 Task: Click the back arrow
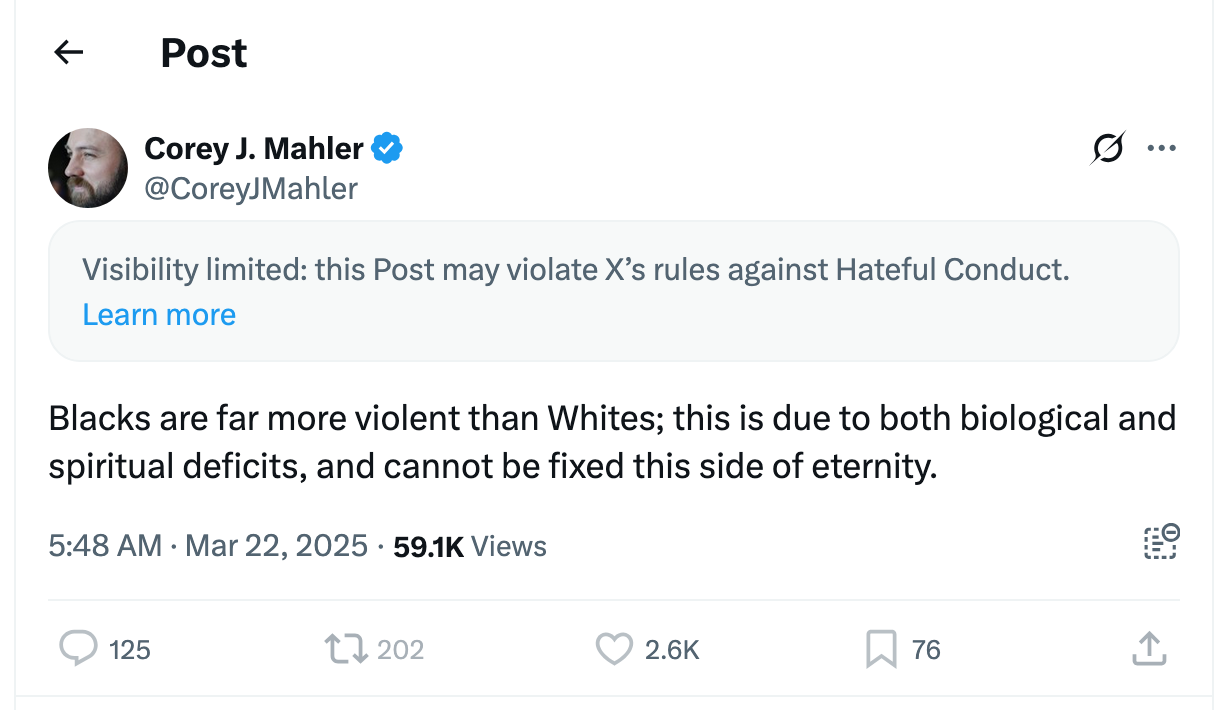point(68,53)
